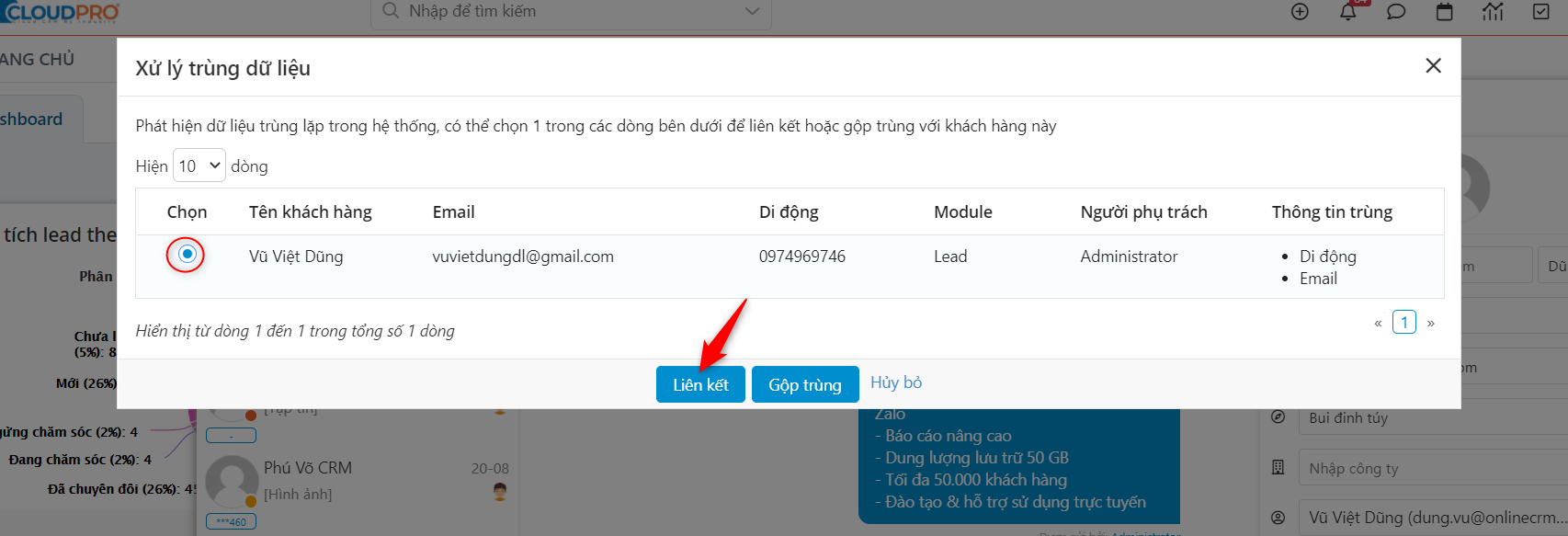The height and width of the screenshot is (536, 1568).
Task: Go to page 1 in pagination
Action: [1404, 323]
